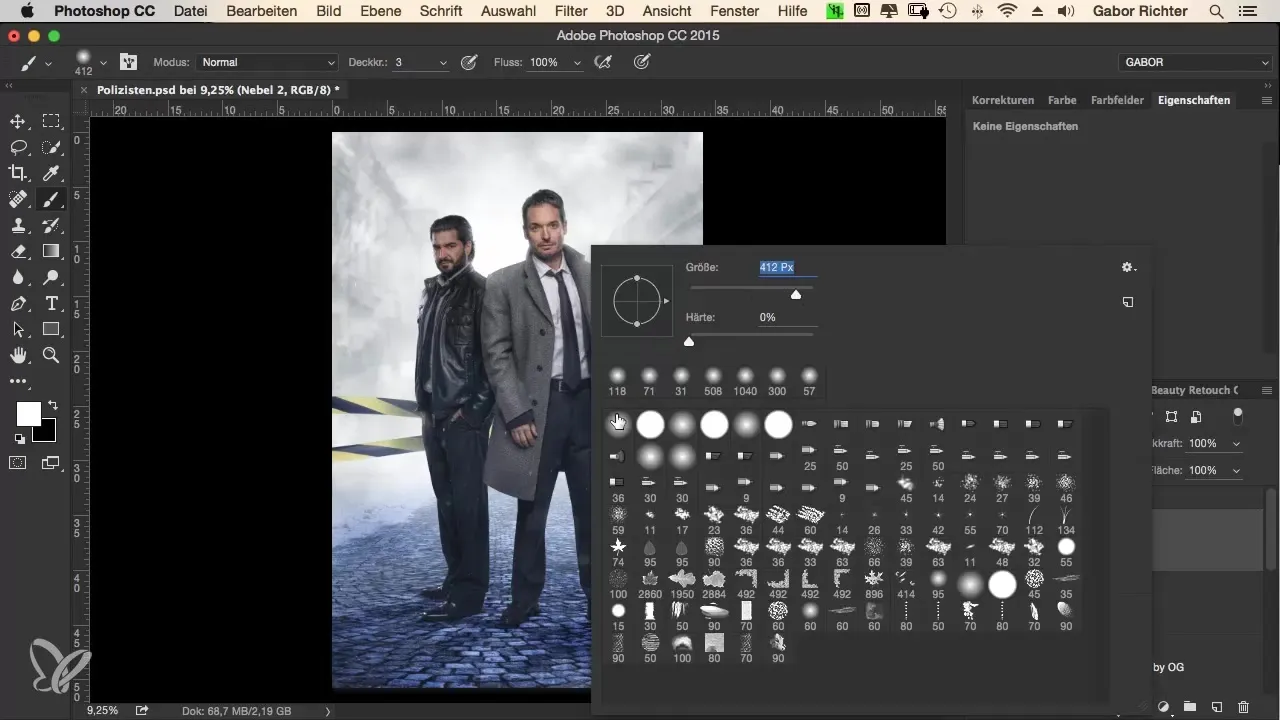Select the Dodge tool

tap(51, 278)
